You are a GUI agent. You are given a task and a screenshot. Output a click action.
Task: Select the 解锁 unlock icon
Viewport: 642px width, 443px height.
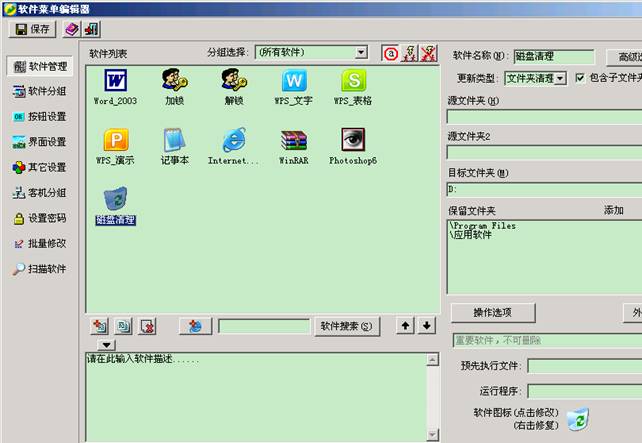234,87
